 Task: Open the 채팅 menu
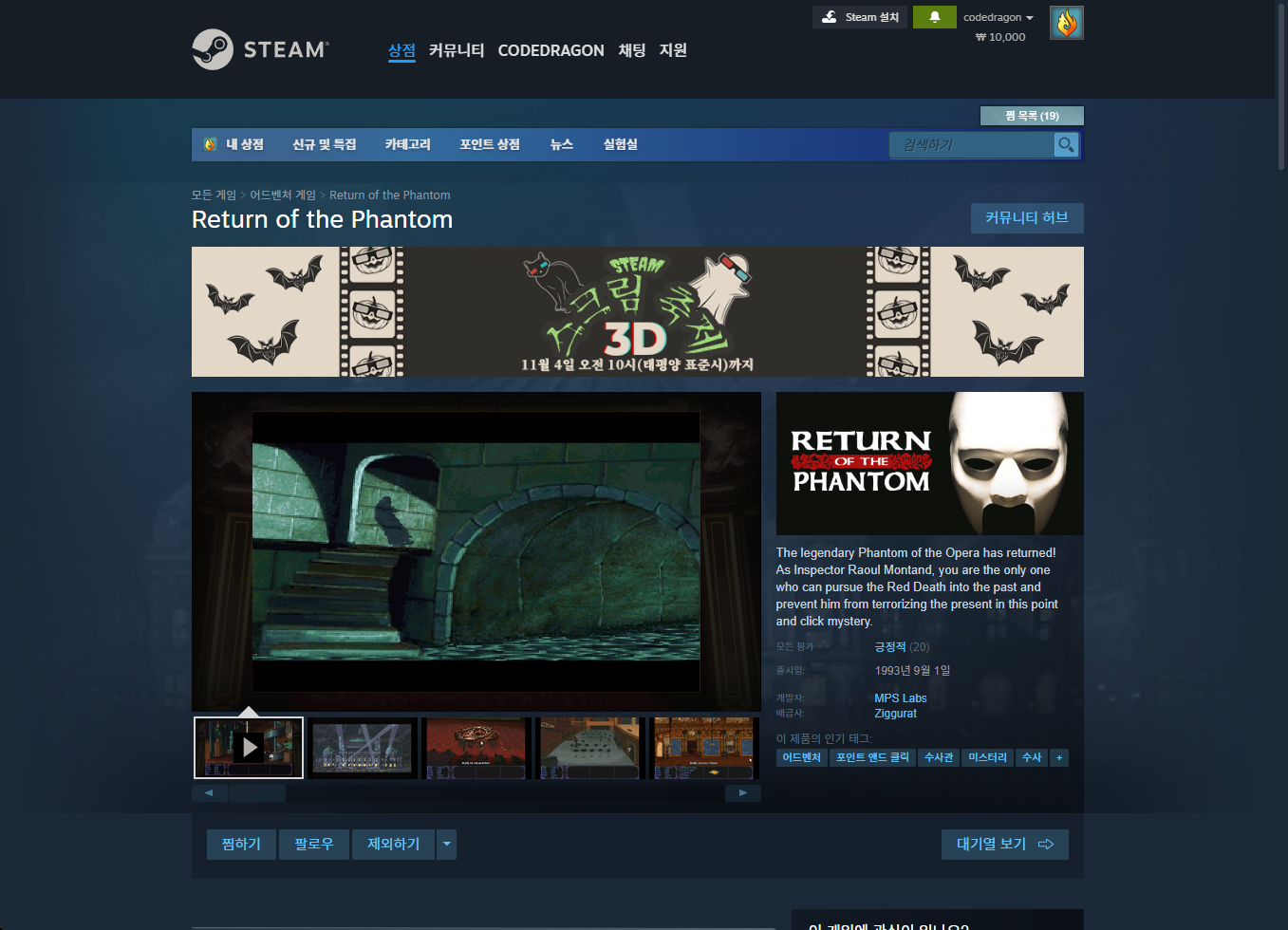tap(632, 50)
